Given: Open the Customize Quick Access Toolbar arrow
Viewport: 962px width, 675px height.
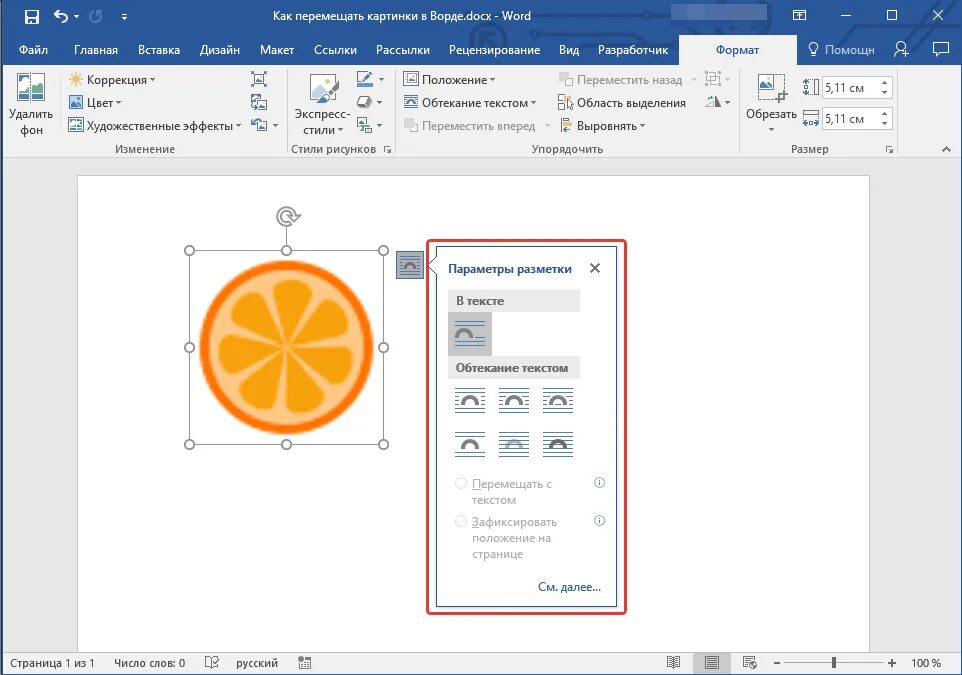Looking at the screenshot, I should click(125, 17).
